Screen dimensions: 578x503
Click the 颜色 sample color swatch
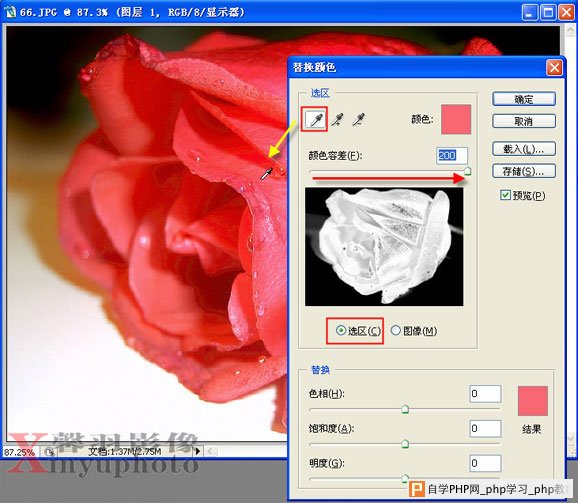pos(456,119)
